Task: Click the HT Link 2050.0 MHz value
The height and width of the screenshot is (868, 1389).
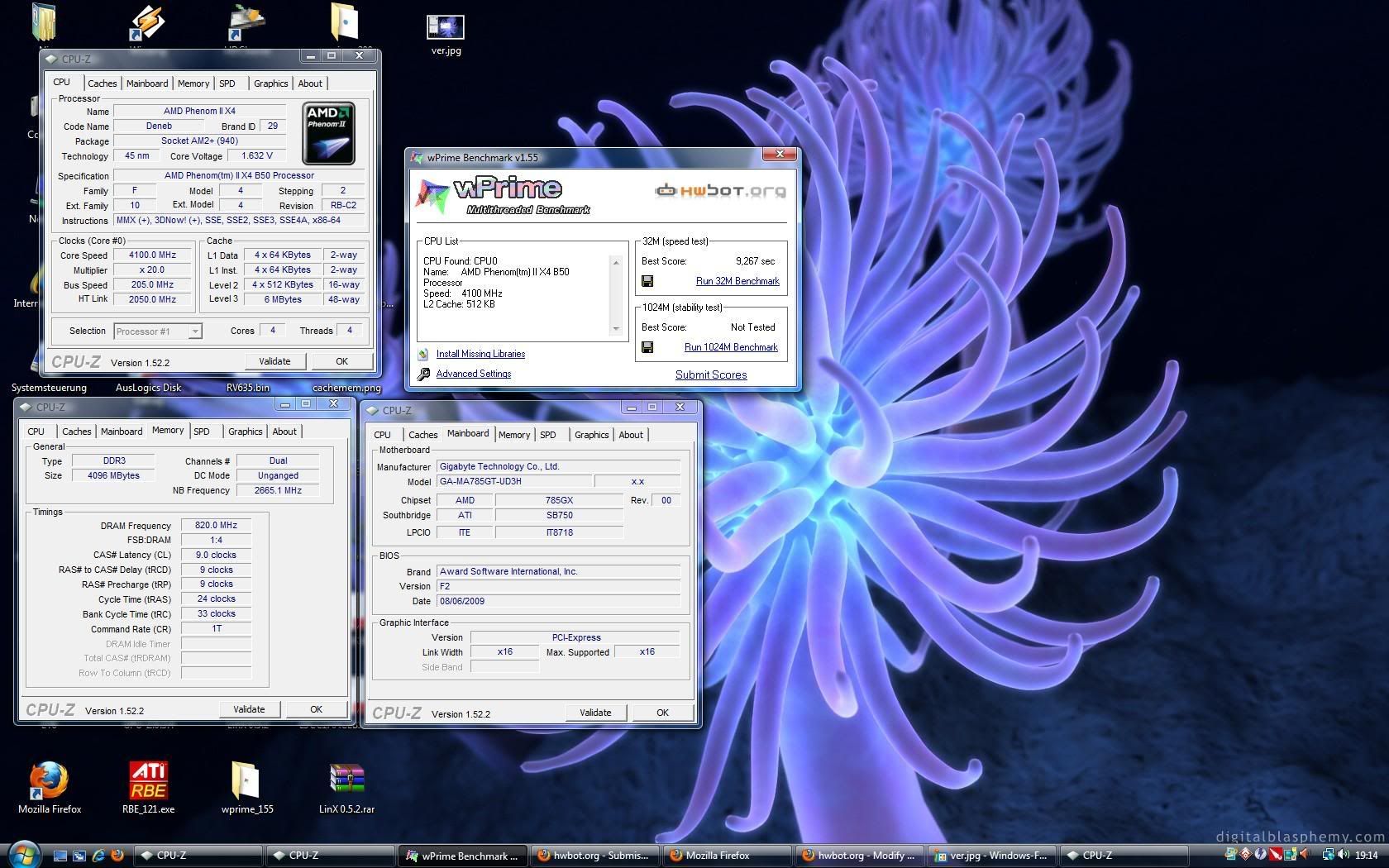Action: tap(152, 299)
